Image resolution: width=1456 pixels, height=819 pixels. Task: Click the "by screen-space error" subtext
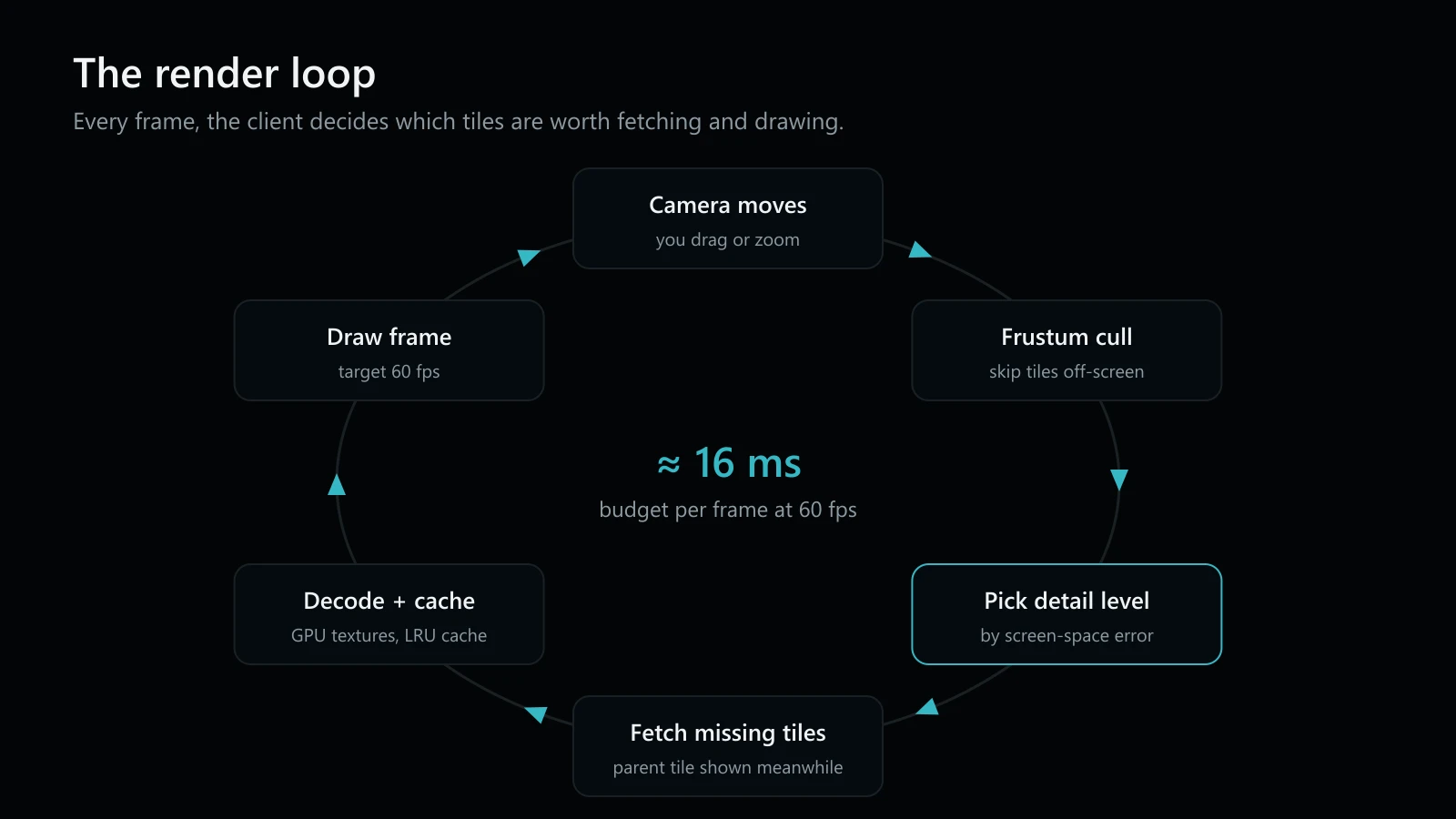[x=1067, y=635]
